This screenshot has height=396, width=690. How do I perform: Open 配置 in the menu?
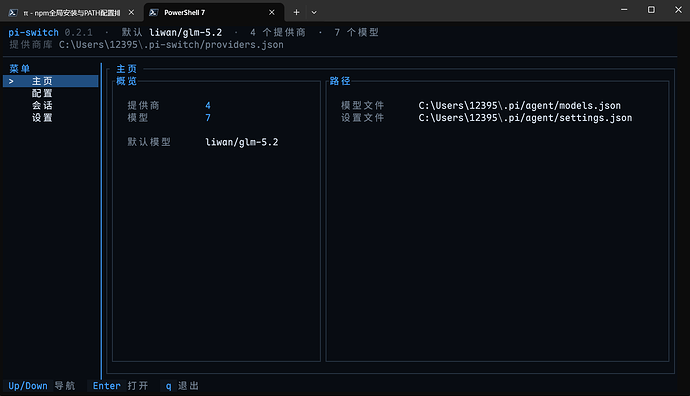[x=42, y=93]
